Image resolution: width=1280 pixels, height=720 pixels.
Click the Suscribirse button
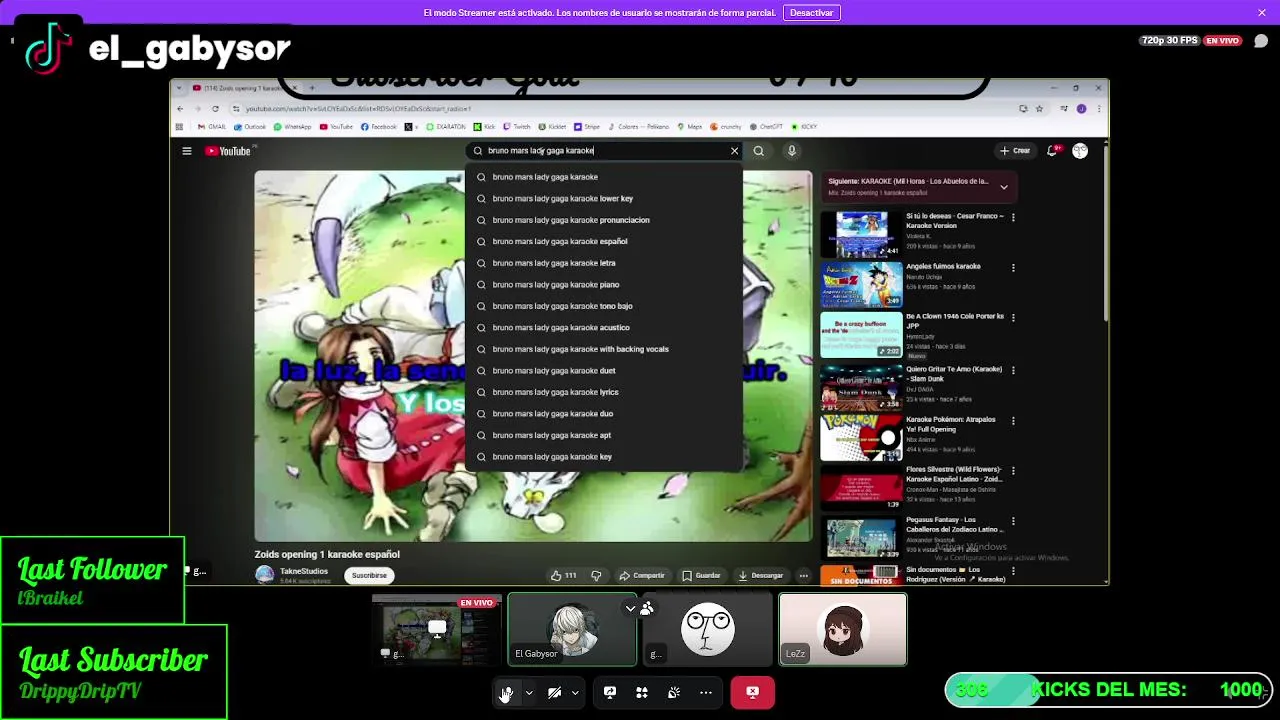pyautogui.click(x=369, y=575)
